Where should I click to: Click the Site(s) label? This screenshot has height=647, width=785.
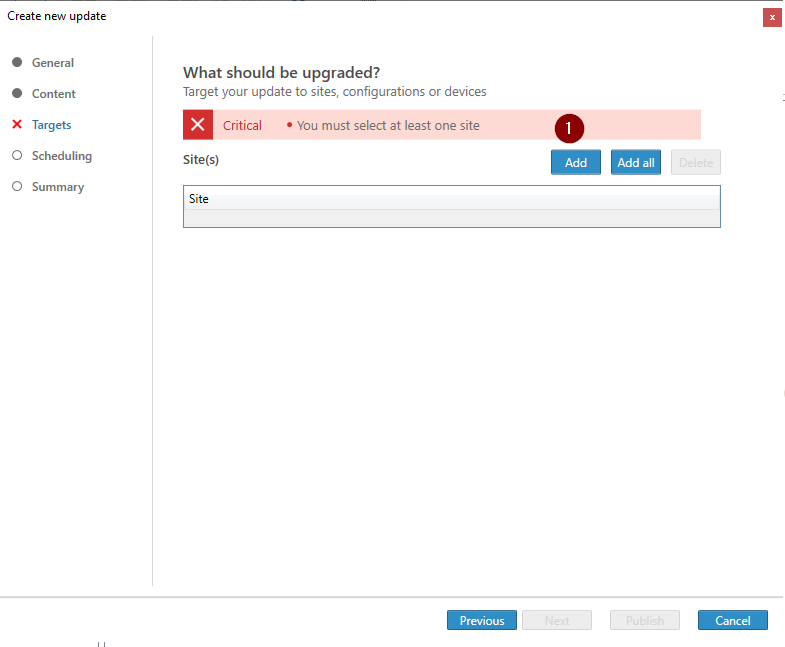pyautogui.click(x=201, y=159)
